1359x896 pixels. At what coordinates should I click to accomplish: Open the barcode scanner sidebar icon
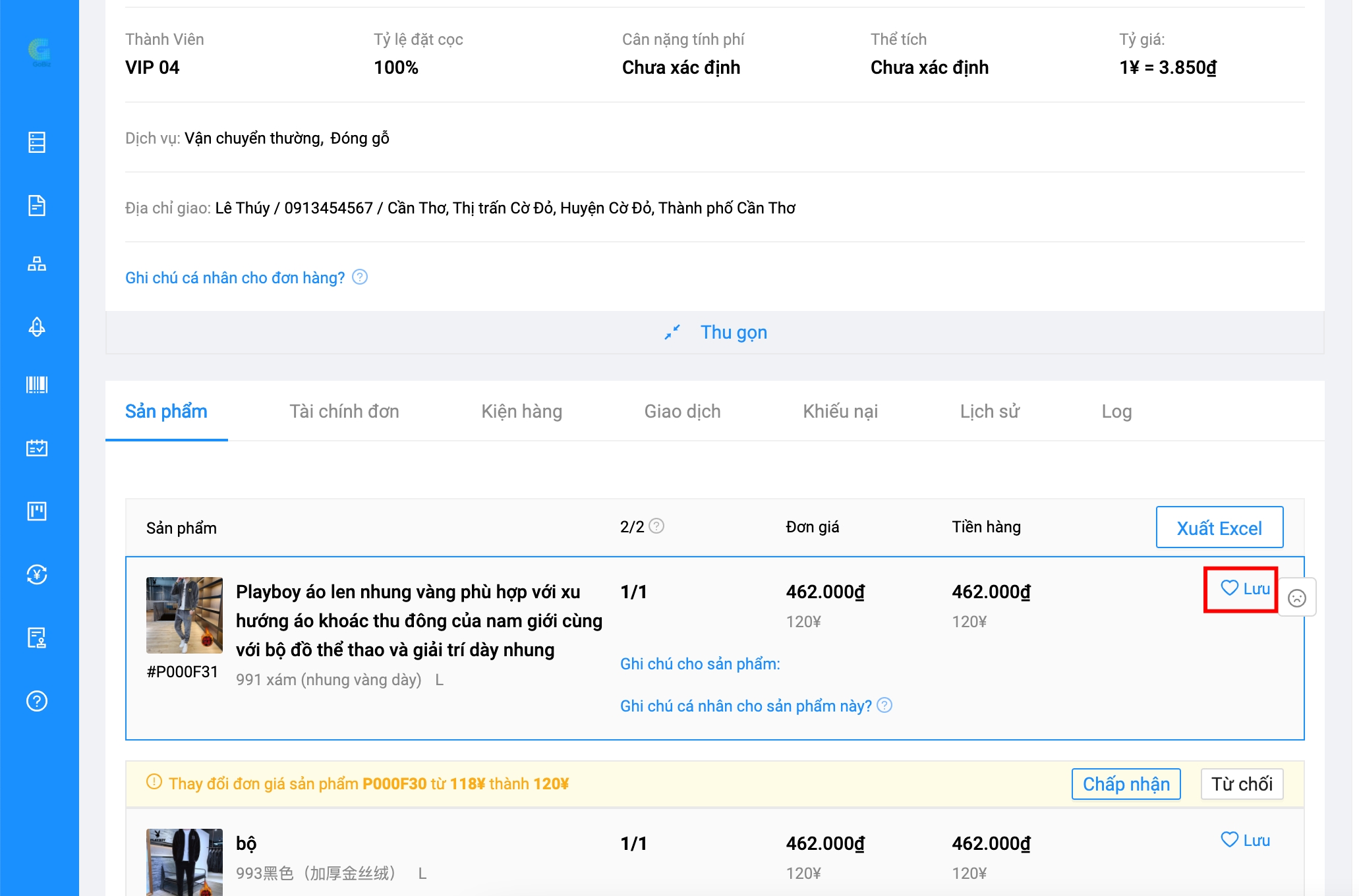point(37,385)
